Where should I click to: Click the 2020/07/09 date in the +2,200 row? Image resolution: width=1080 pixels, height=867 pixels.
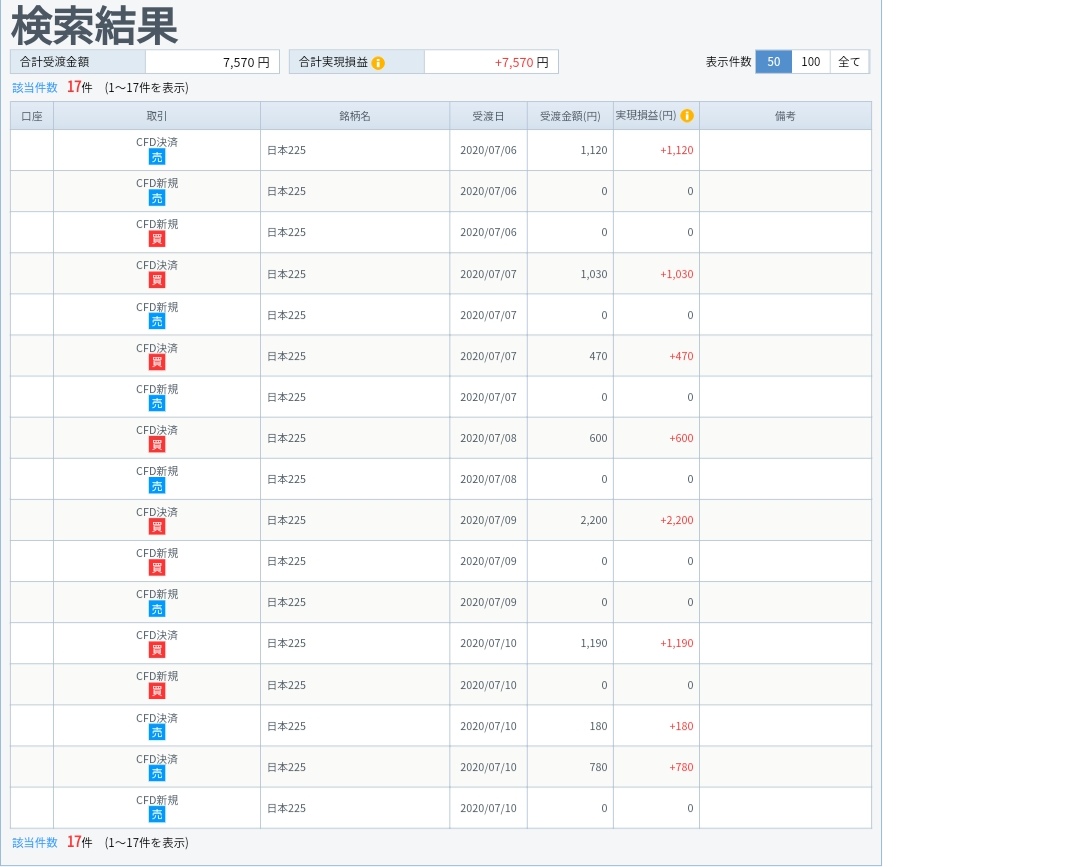tap(488, 520)
